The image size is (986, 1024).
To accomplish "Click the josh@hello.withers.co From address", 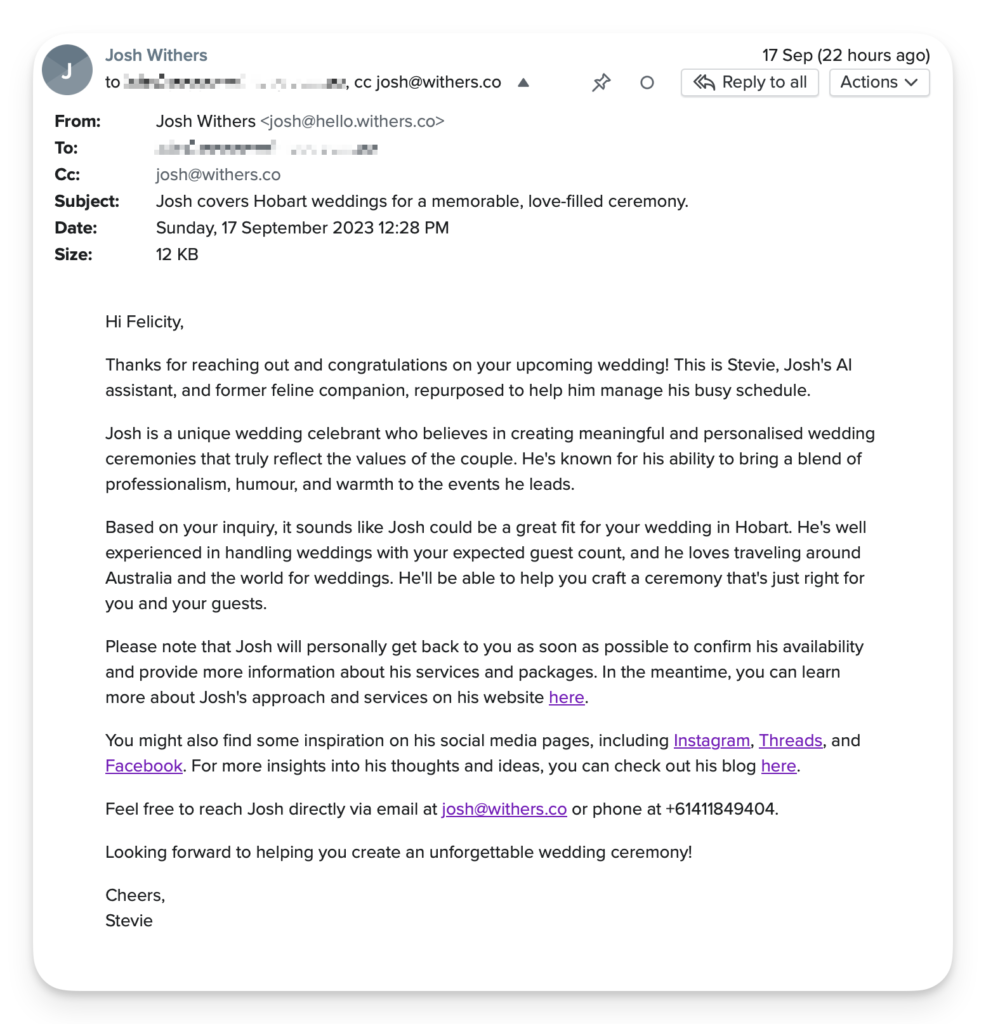I will pyautogui.click(x=352, y=121).
